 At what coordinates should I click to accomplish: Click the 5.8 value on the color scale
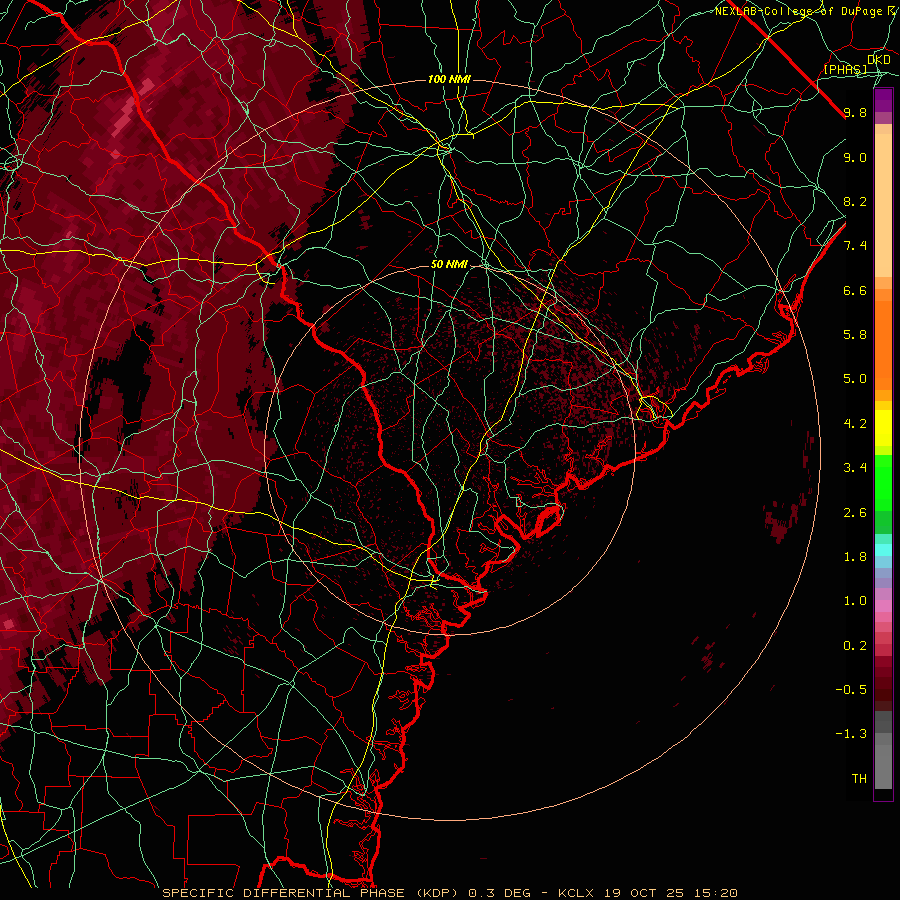pyautogui.click(x=855, y=335)
